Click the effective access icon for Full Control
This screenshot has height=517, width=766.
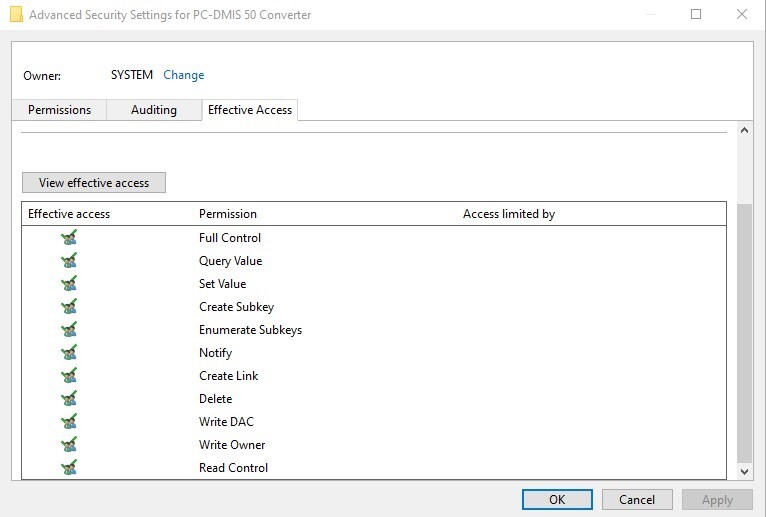tap(69, 238)
